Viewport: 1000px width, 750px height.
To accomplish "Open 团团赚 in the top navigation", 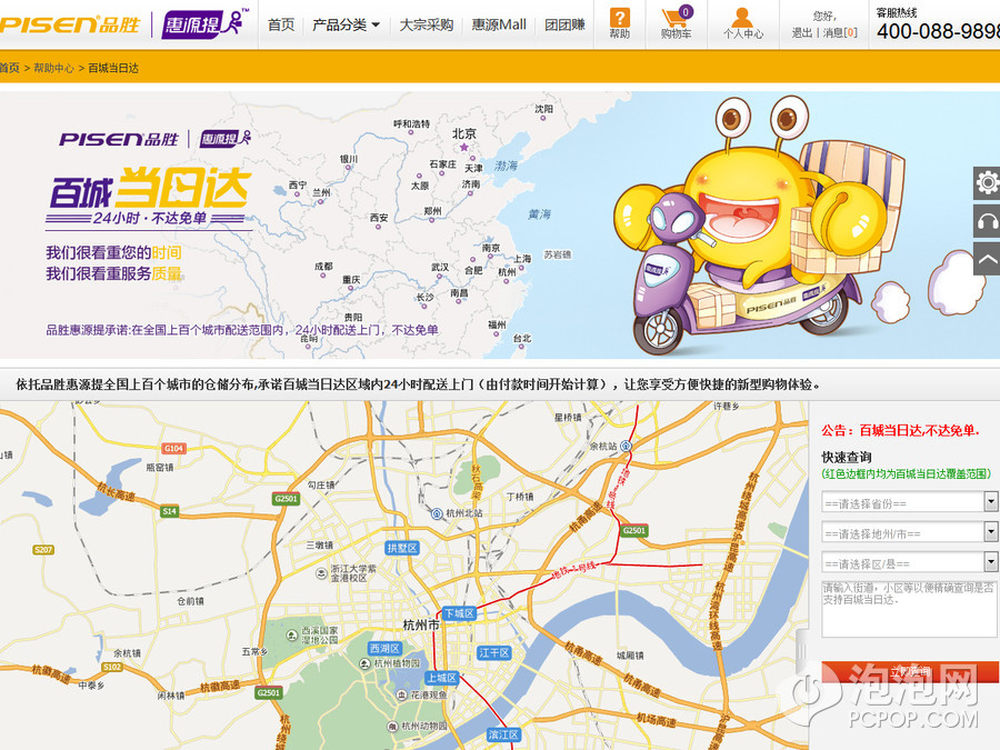I will 565,25.
